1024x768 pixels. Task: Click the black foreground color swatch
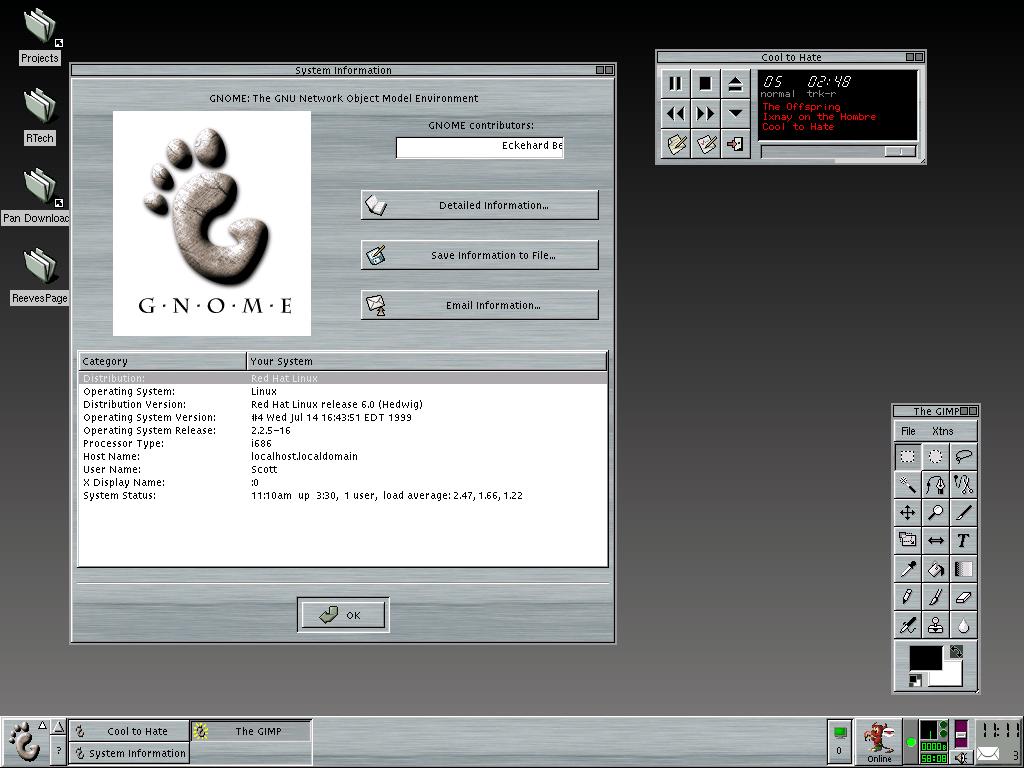(924, 658)
